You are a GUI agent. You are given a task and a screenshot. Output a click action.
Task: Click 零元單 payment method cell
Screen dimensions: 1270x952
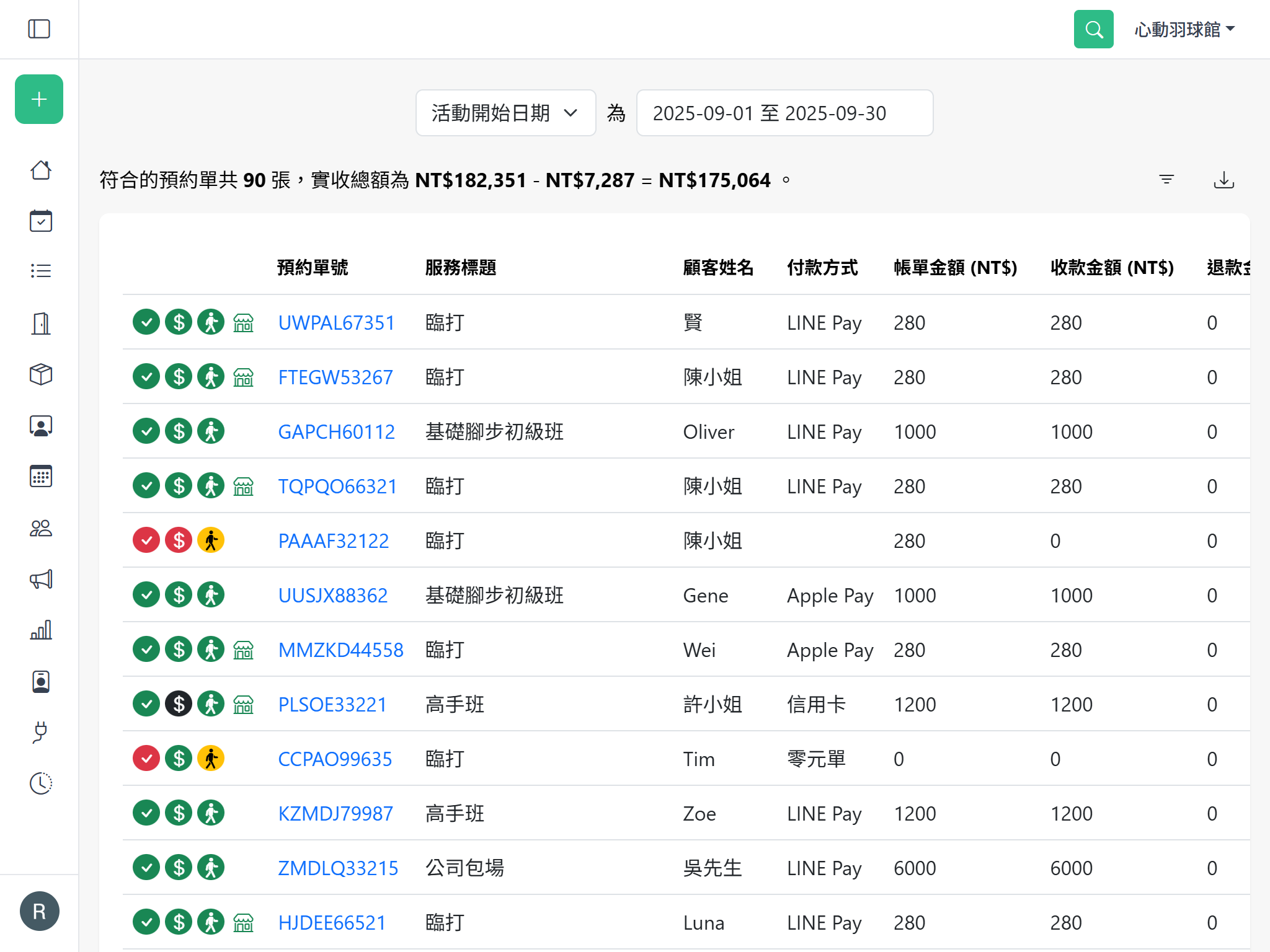817,759
